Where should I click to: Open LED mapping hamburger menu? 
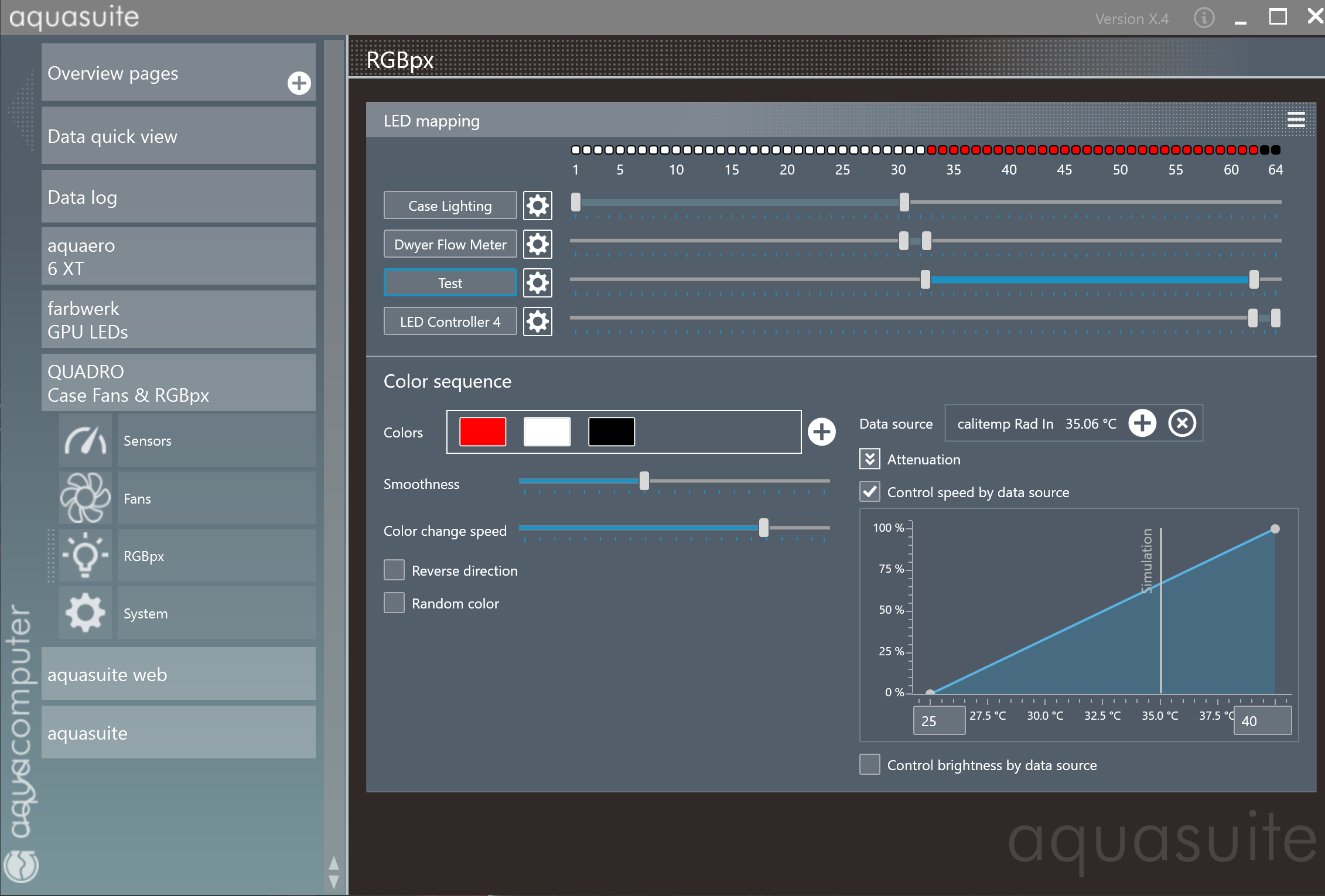pyautogui.click(x=1296, y=120)
